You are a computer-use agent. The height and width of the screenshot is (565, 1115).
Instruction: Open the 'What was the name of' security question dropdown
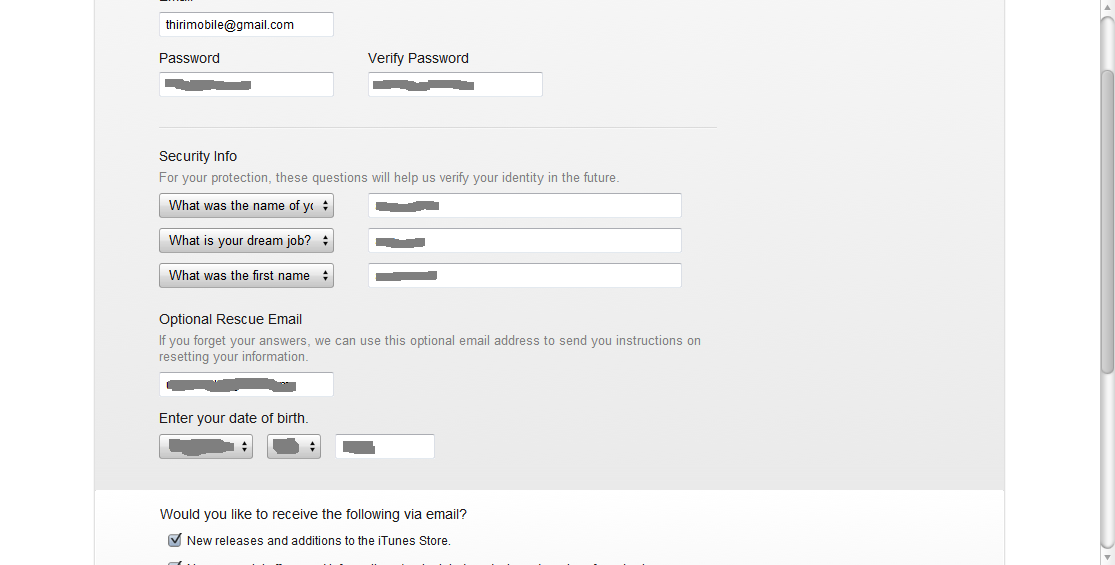pyautogui.click(x=246, y=205)
